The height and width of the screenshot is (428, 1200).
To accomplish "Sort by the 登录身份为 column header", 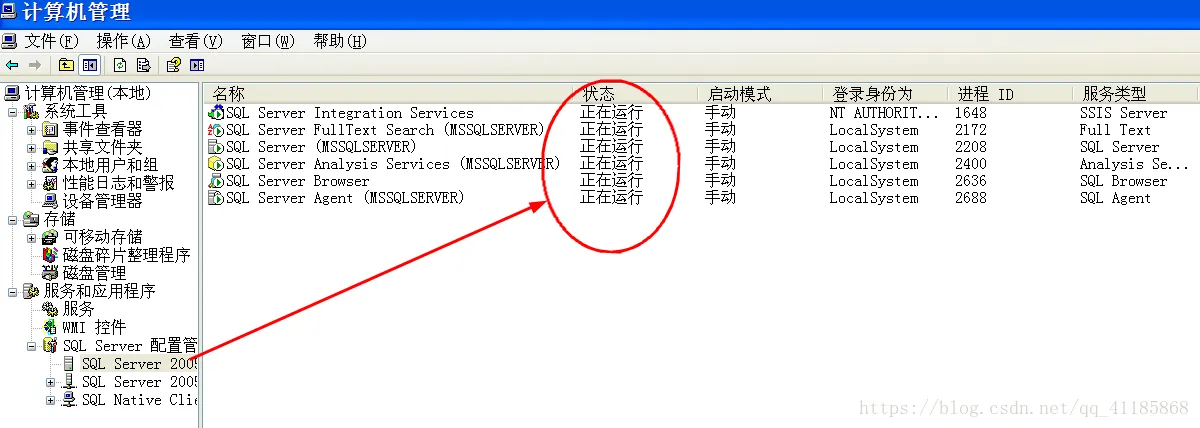I will click(x=886, y=93).
